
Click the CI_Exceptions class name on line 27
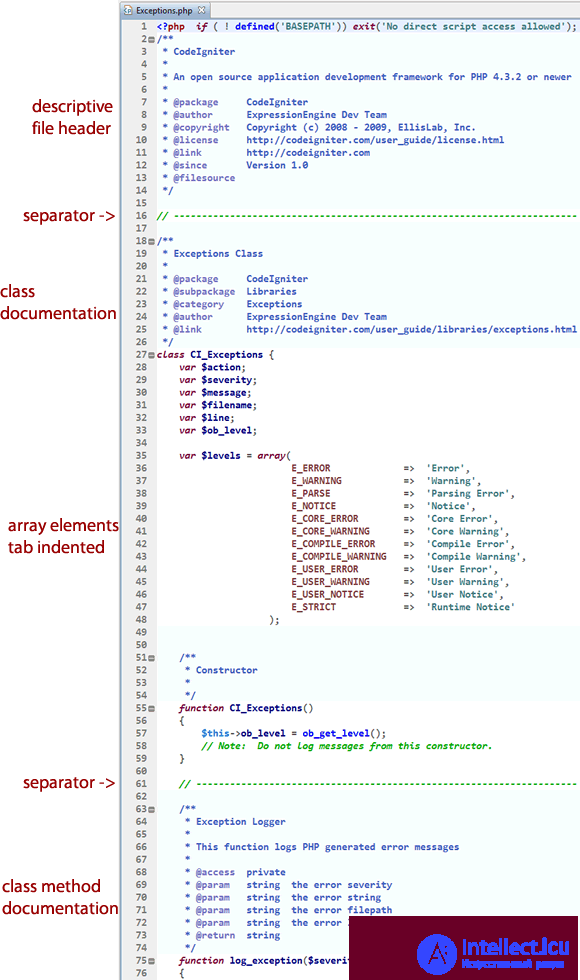(226, 355)
